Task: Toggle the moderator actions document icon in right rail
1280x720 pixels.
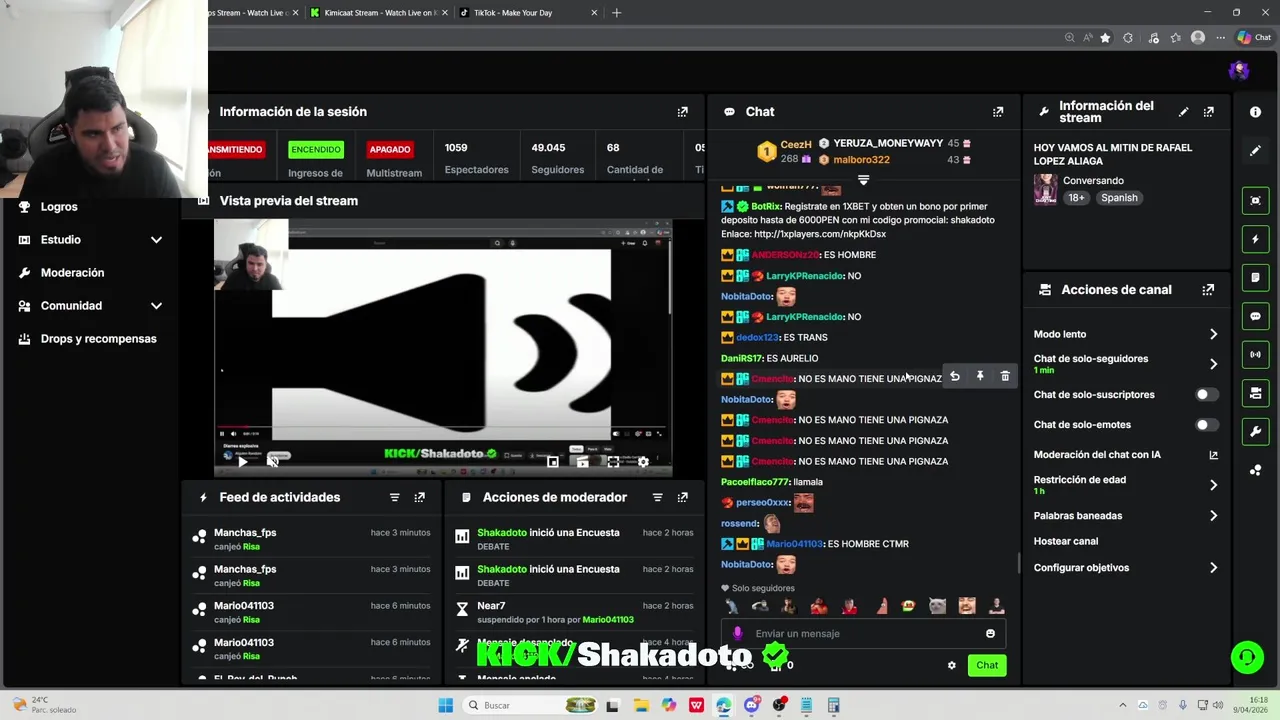Action: [x=1256, y=277]
